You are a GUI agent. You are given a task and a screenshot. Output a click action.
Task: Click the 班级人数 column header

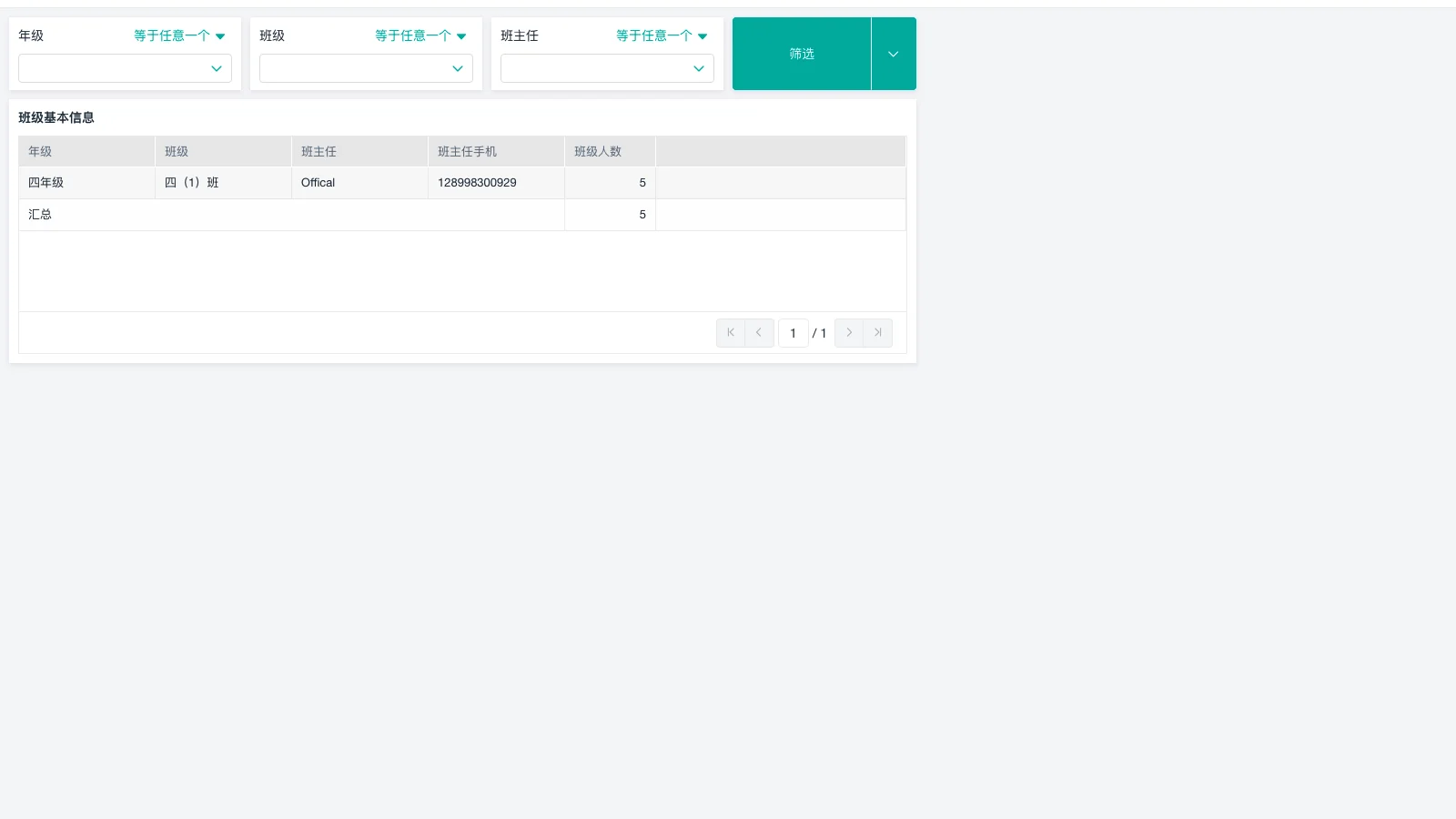(x=597, y=151)
